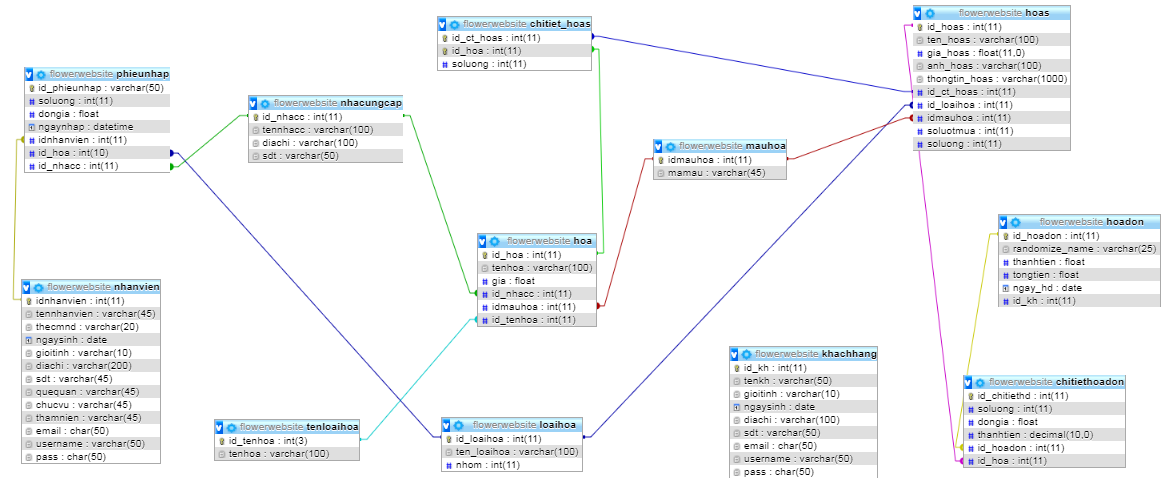The height and width of the screenshot is (486, 1171).
Task: Open the nhacungcap table gear icon
Action: [266, 102]
